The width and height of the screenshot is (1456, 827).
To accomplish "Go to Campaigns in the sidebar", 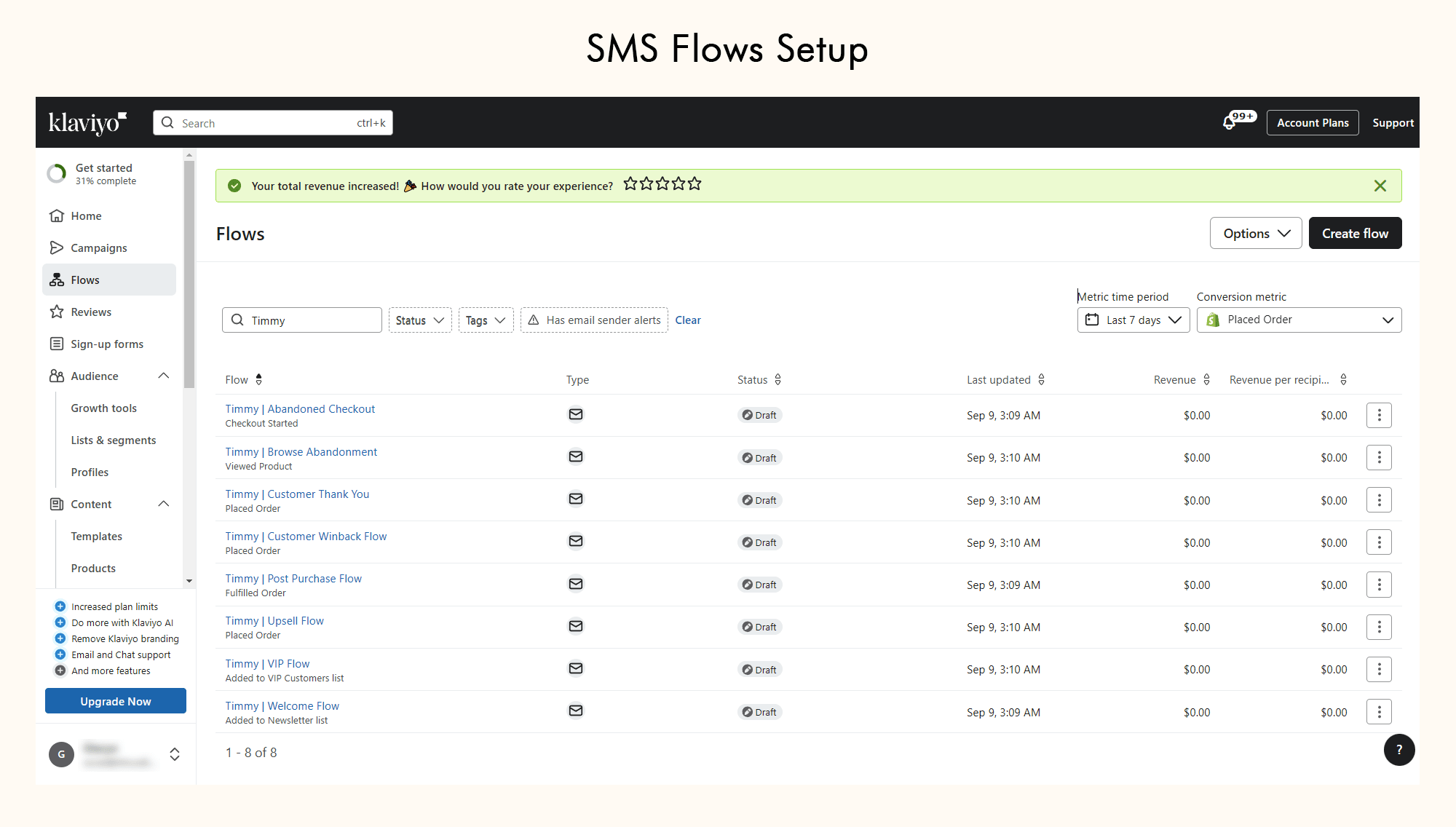I will pos(99,248).
